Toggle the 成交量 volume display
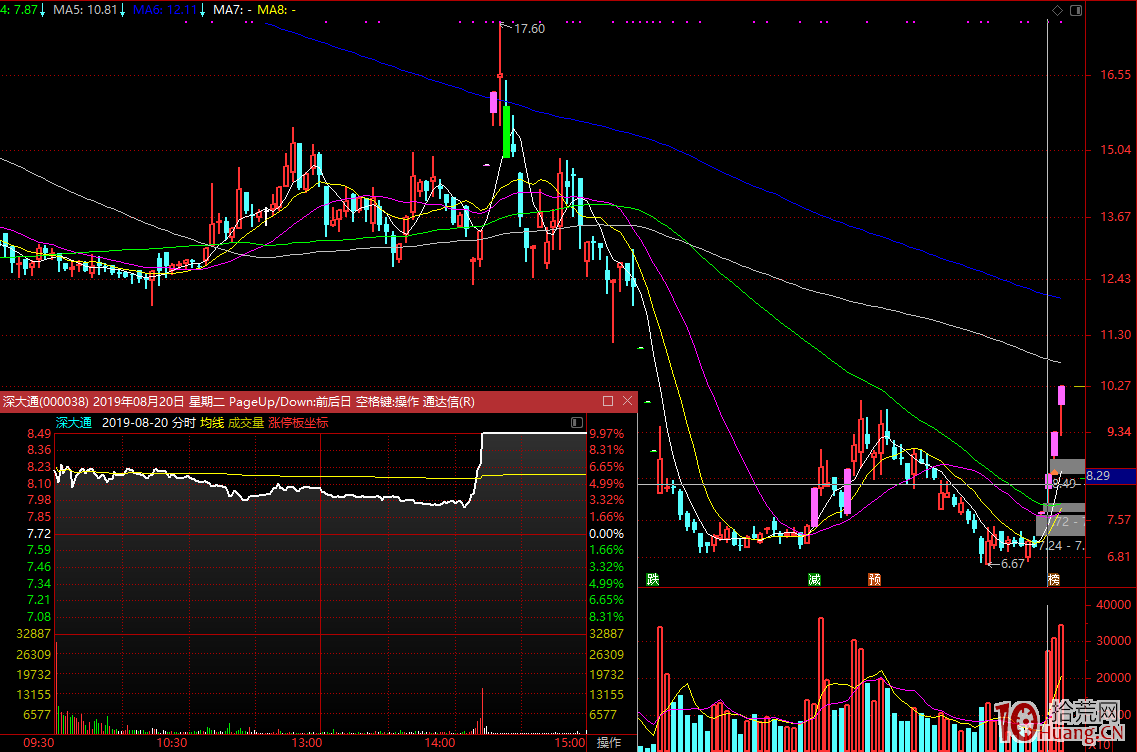1137x752 pixels. click(x=246, y=423)
